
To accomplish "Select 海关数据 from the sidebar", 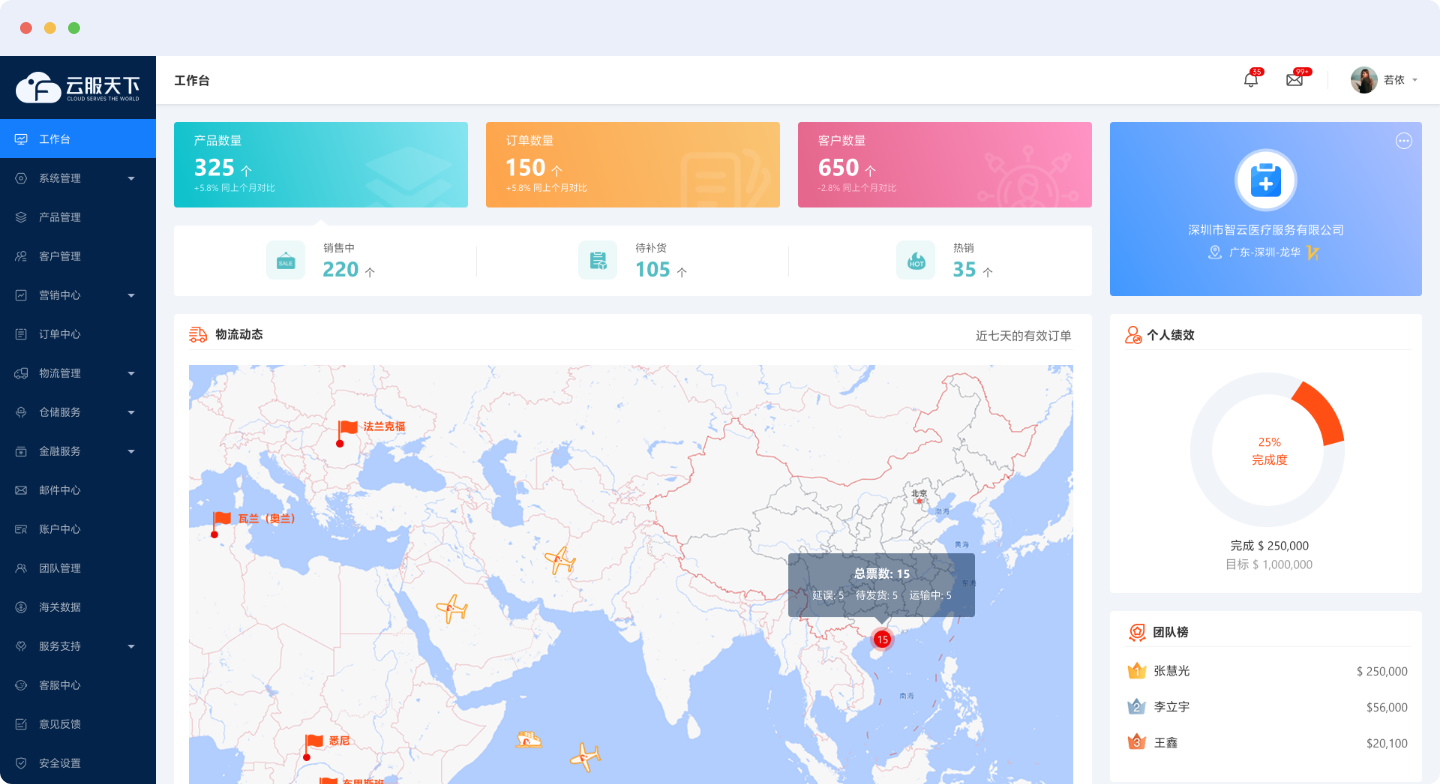I will tap(60, 607).
